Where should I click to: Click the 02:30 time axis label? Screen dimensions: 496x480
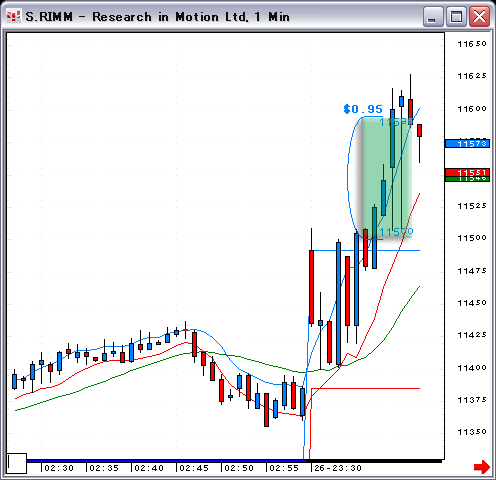(x=59, y=468)
